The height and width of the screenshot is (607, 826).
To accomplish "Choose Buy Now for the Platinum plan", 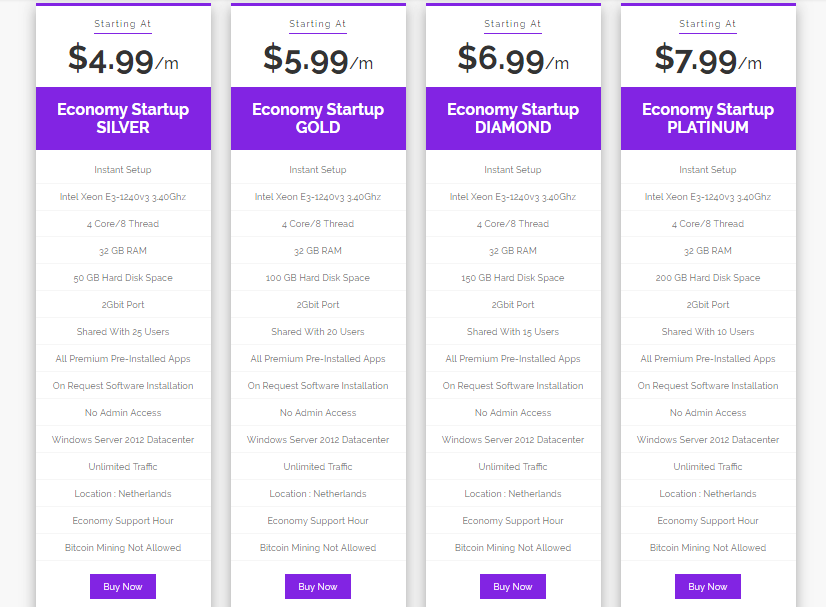I will coord(708,587).
